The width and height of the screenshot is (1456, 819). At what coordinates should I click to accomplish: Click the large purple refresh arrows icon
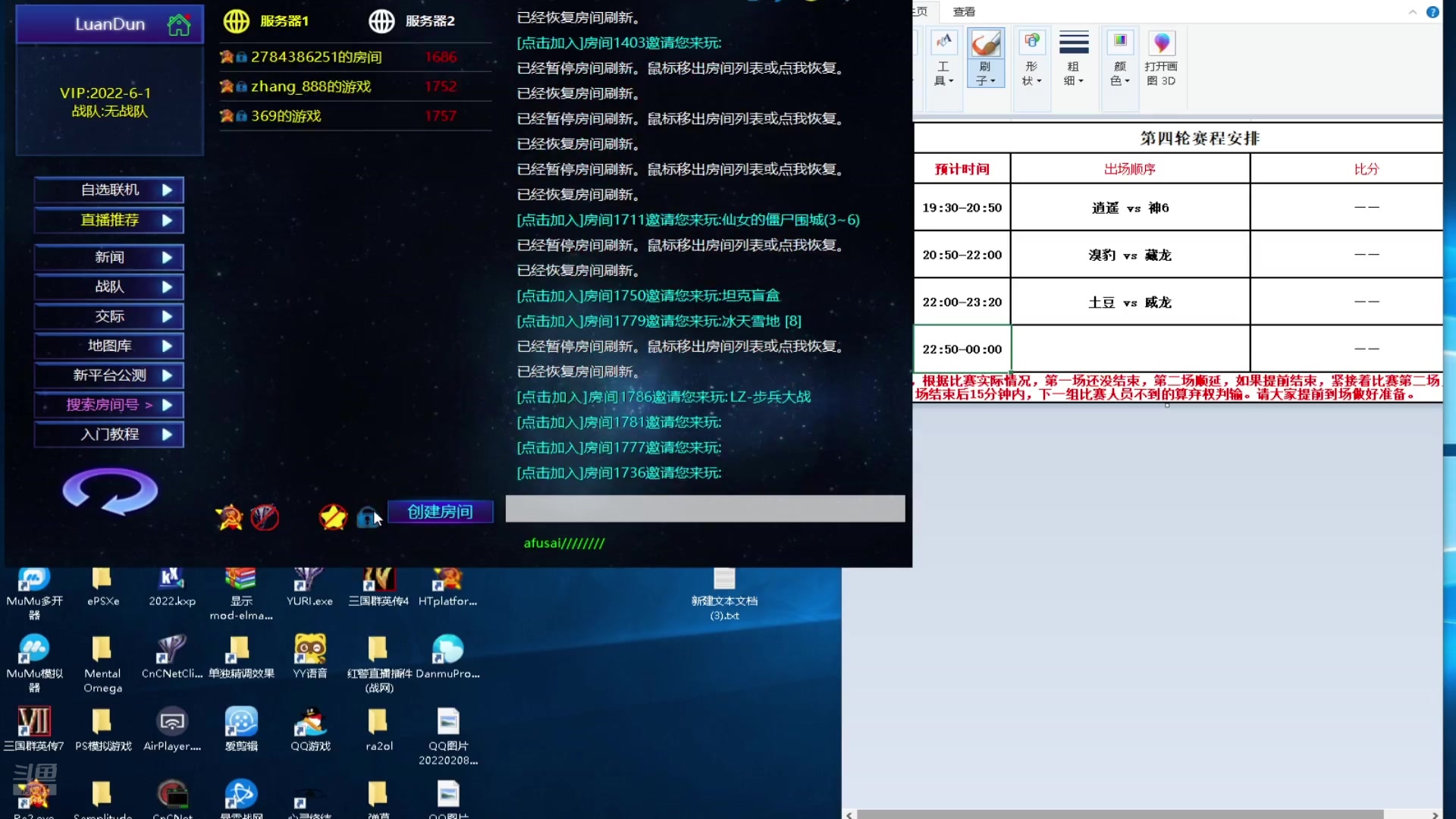pyautogui.click(x=110, y=491)
